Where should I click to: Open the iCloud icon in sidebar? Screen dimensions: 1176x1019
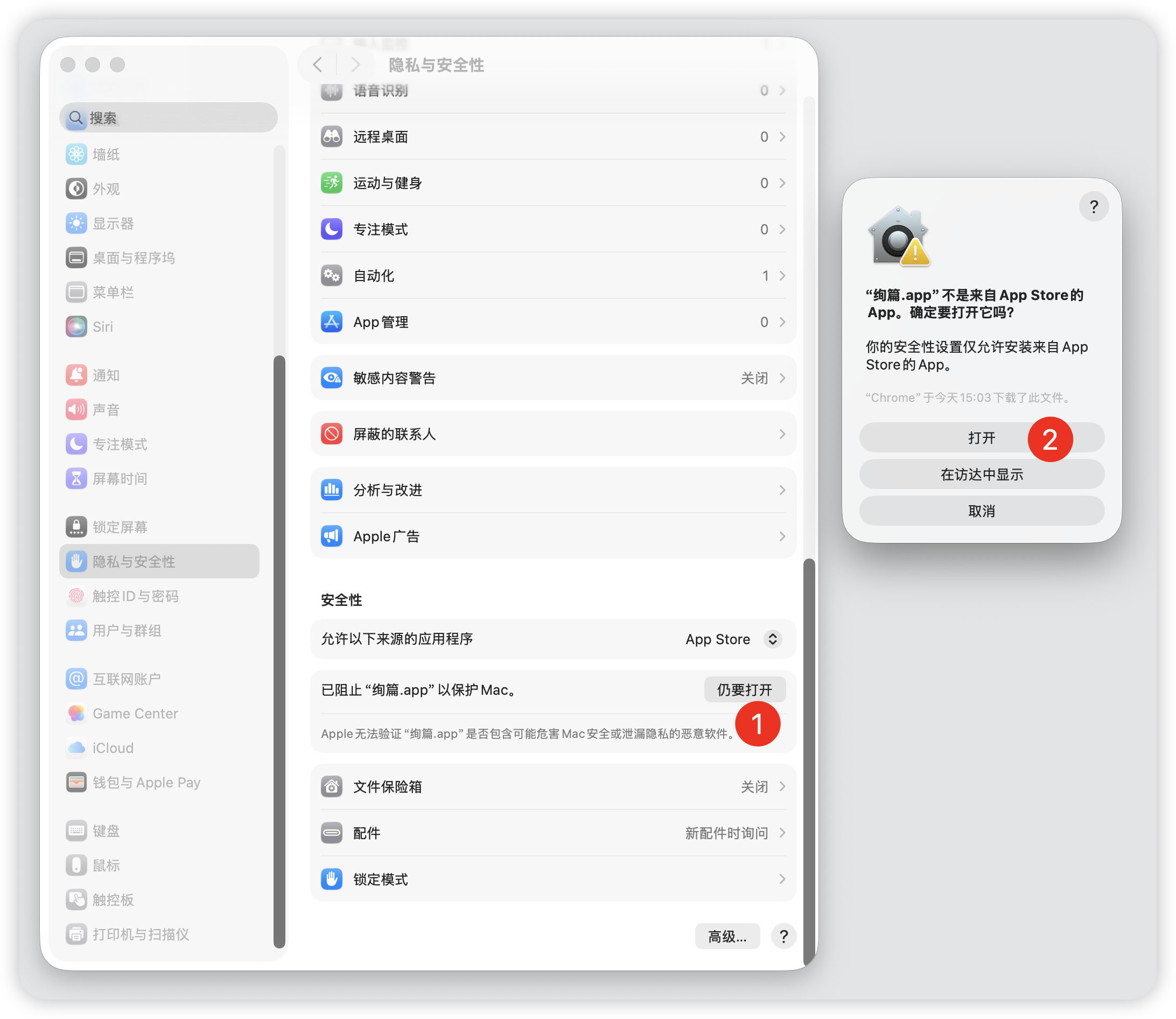[77, 748]
